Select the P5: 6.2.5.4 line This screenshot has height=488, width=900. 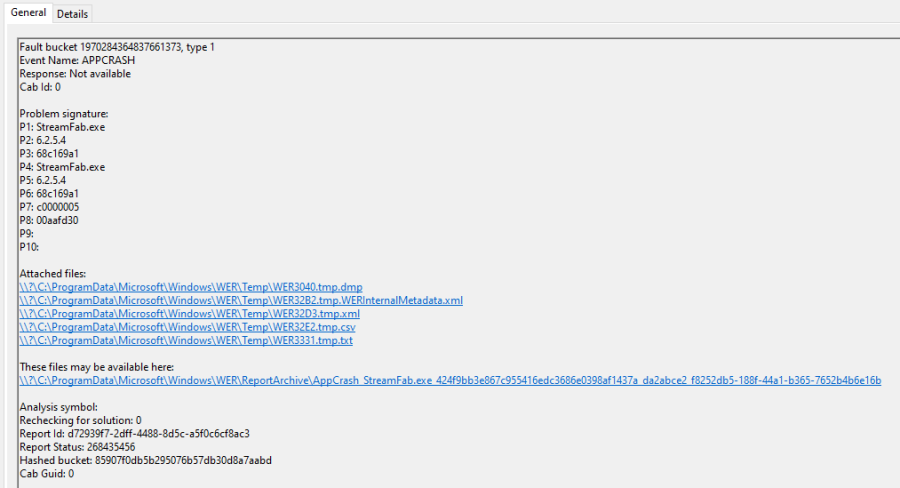(x=42, y=180)
